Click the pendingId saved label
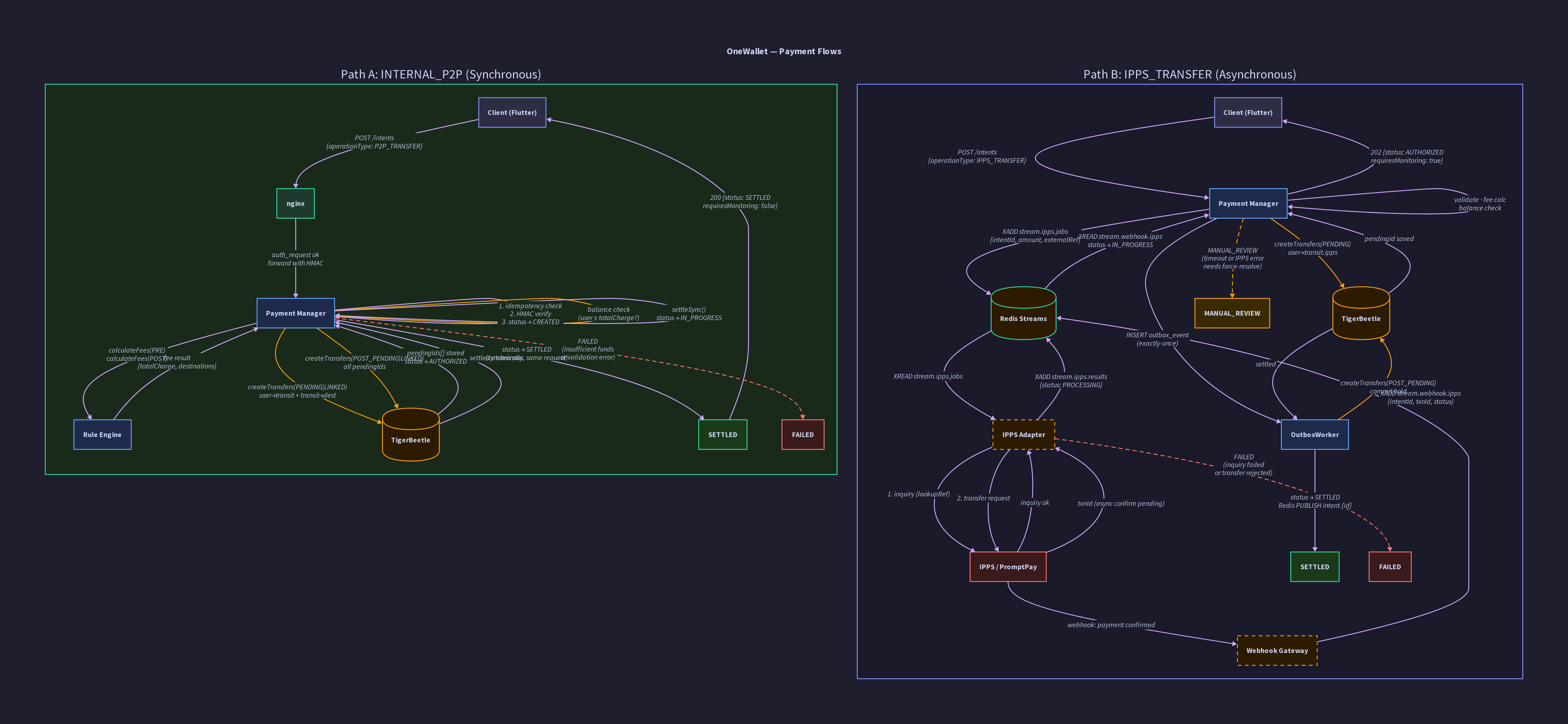1568x724 pixels. (x=1389, y=239)
